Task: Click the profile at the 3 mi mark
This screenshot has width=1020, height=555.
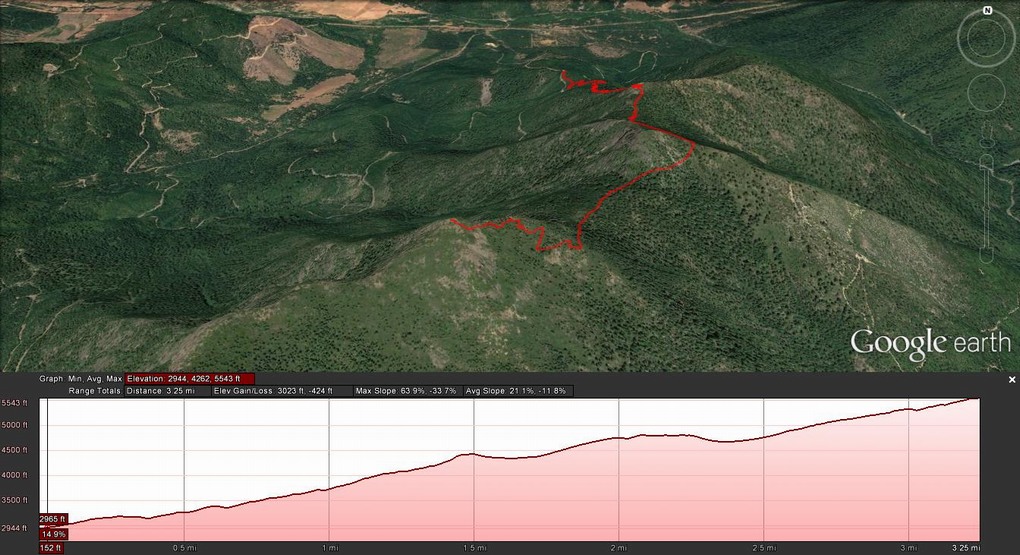Action: coord(909,409)
